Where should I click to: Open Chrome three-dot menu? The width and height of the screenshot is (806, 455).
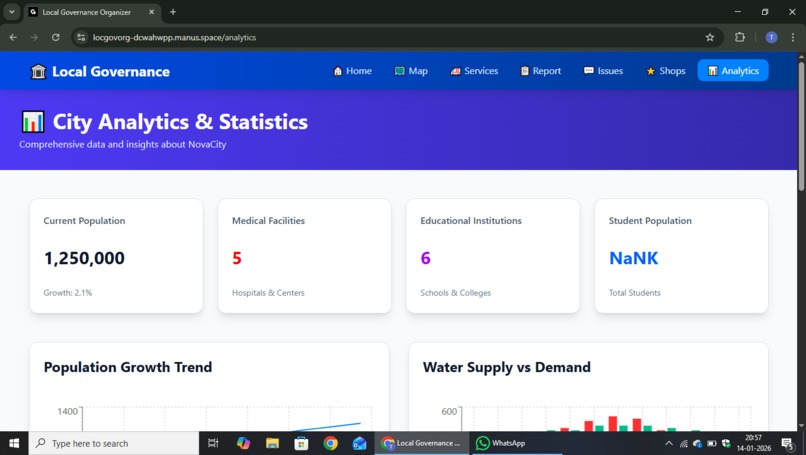(x=793, y=38)
